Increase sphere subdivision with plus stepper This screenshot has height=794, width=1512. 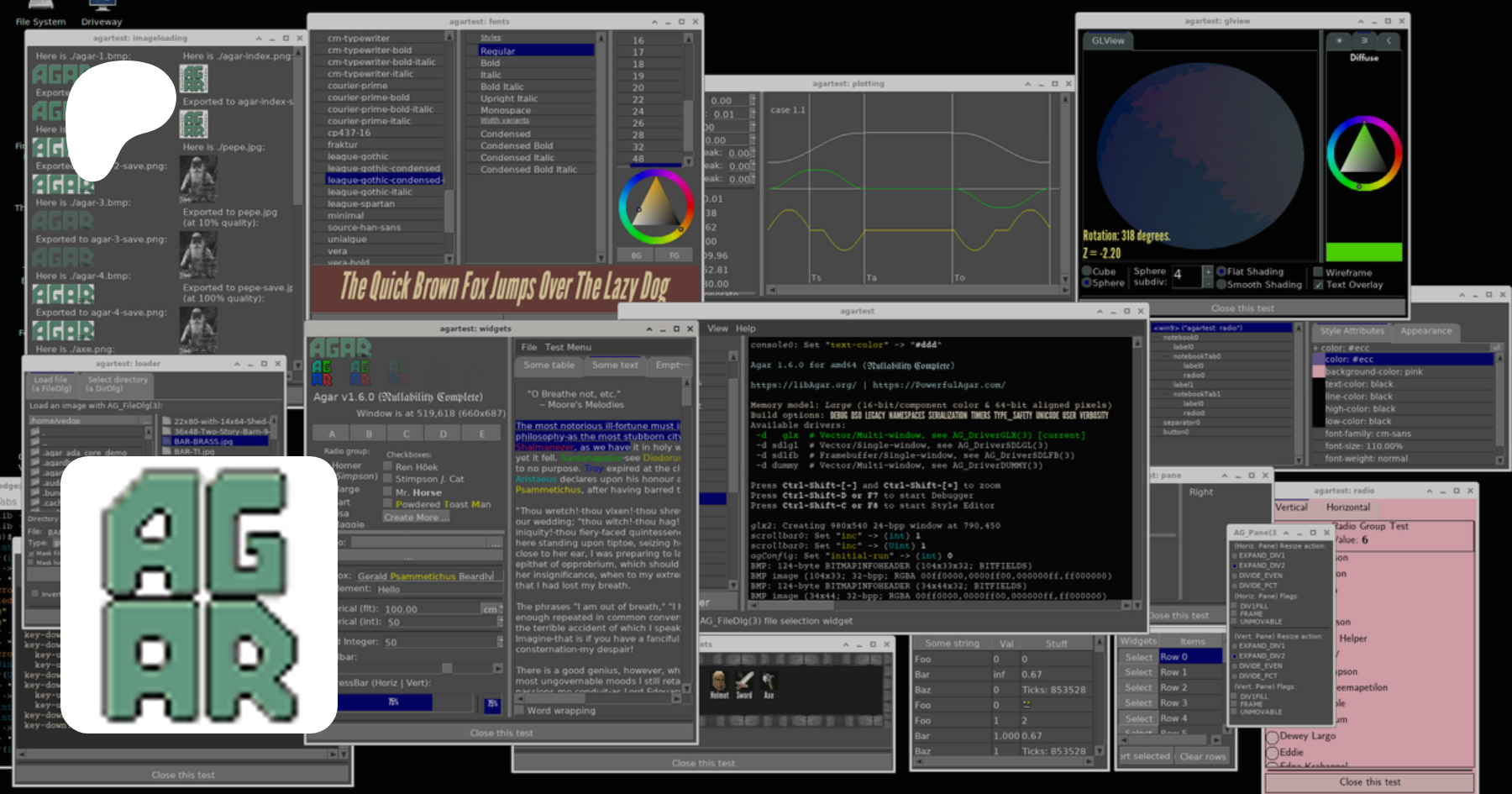point(1208,270)
